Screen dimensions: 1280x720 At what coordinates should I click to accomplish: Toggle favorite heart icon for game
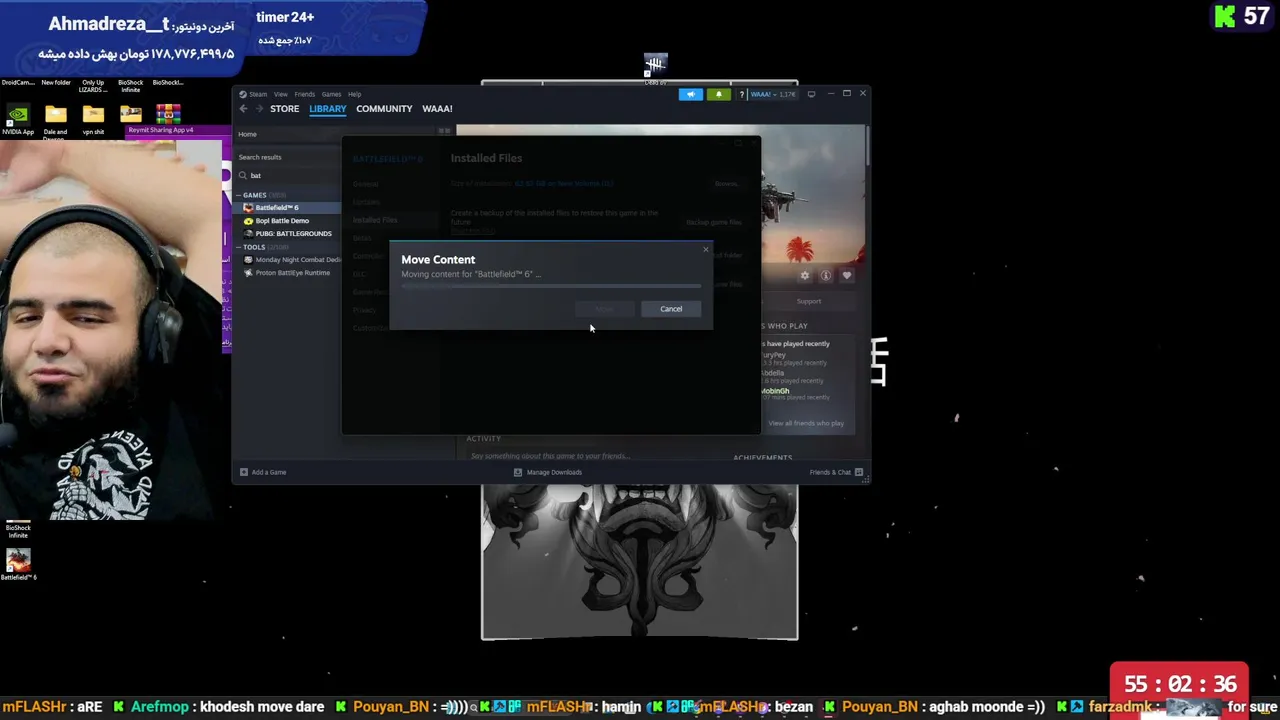click(x=847, y=275)
